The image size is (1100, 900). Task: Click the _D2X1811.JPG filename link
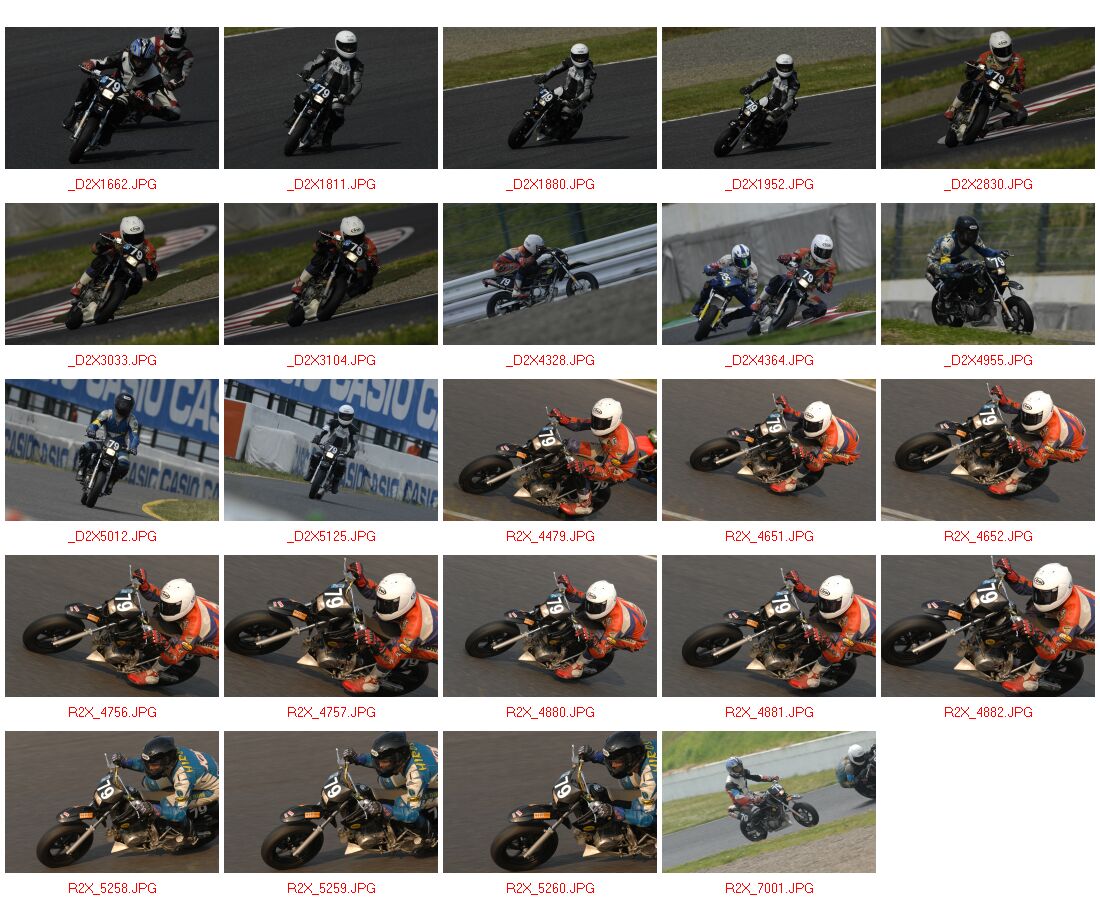pyautogui.click(x=331, y=184)
